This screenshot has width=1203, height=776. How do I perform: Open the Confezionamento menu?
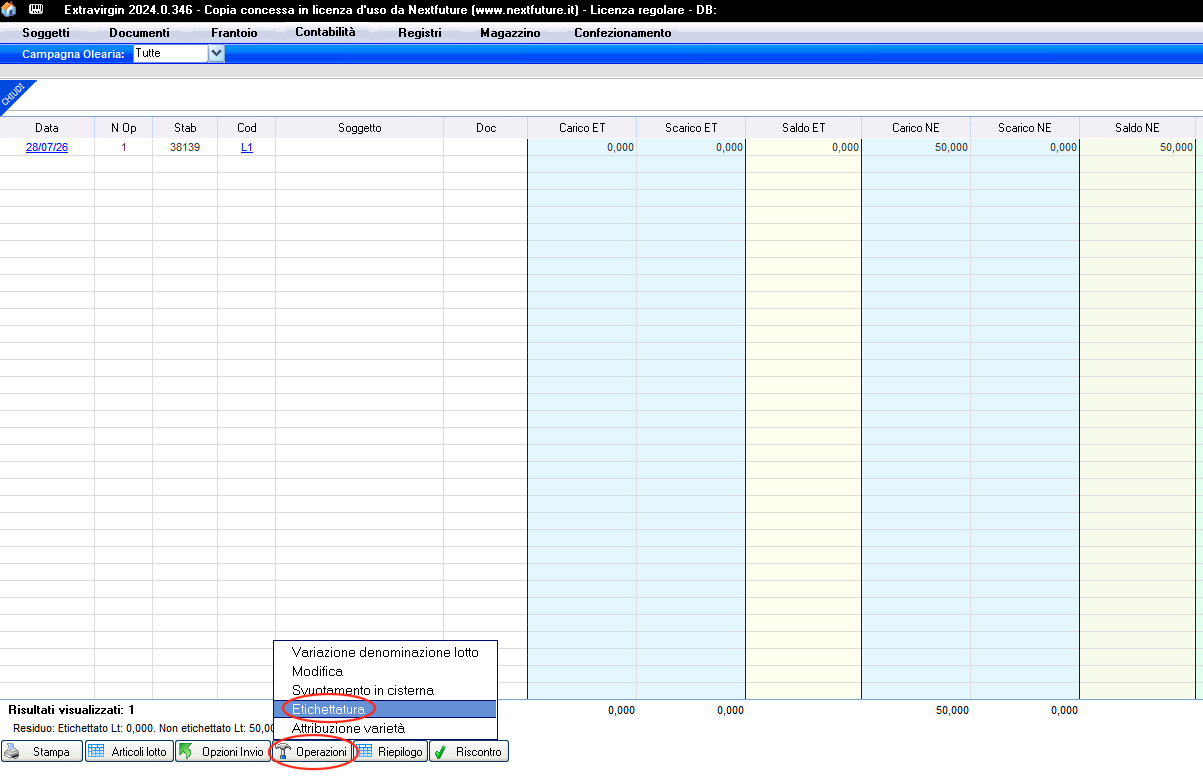[x=623, y=33]
